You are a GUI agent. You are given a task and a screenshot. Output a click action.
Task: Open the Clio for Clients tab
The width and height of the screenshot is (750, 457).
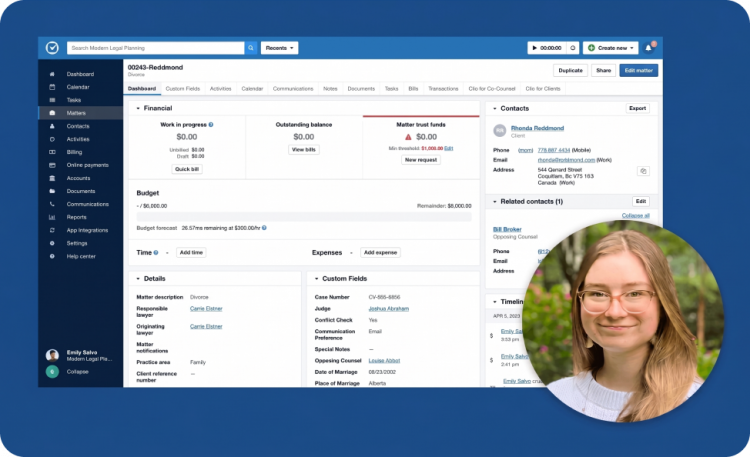[543, 89]
